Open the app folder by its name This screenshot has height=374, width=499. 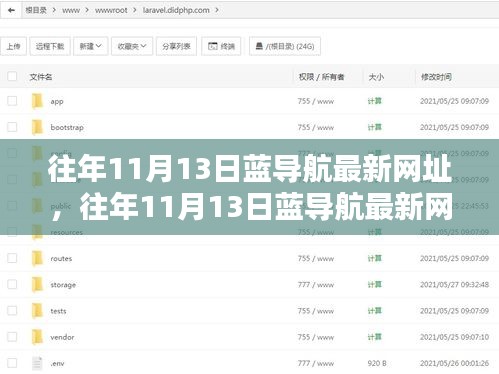[57, 102]
